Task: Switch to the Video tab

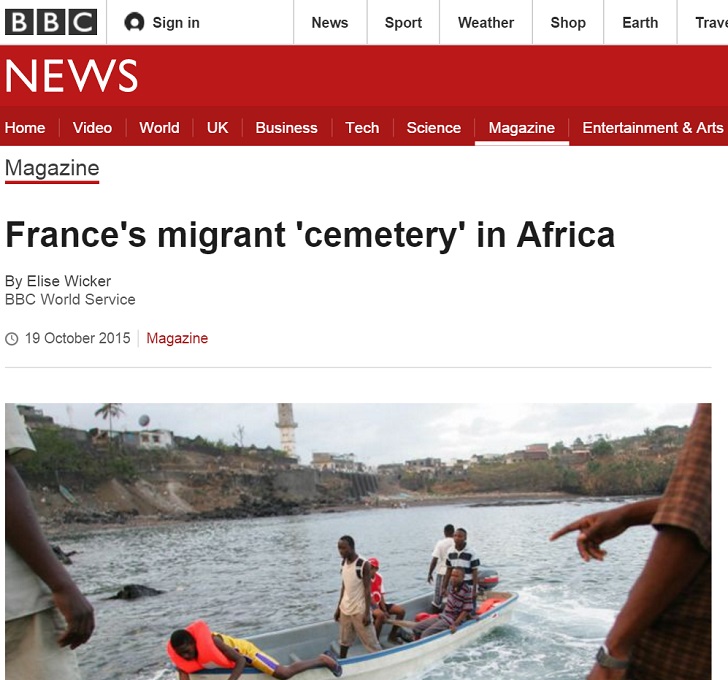Action: click(92, 128)
